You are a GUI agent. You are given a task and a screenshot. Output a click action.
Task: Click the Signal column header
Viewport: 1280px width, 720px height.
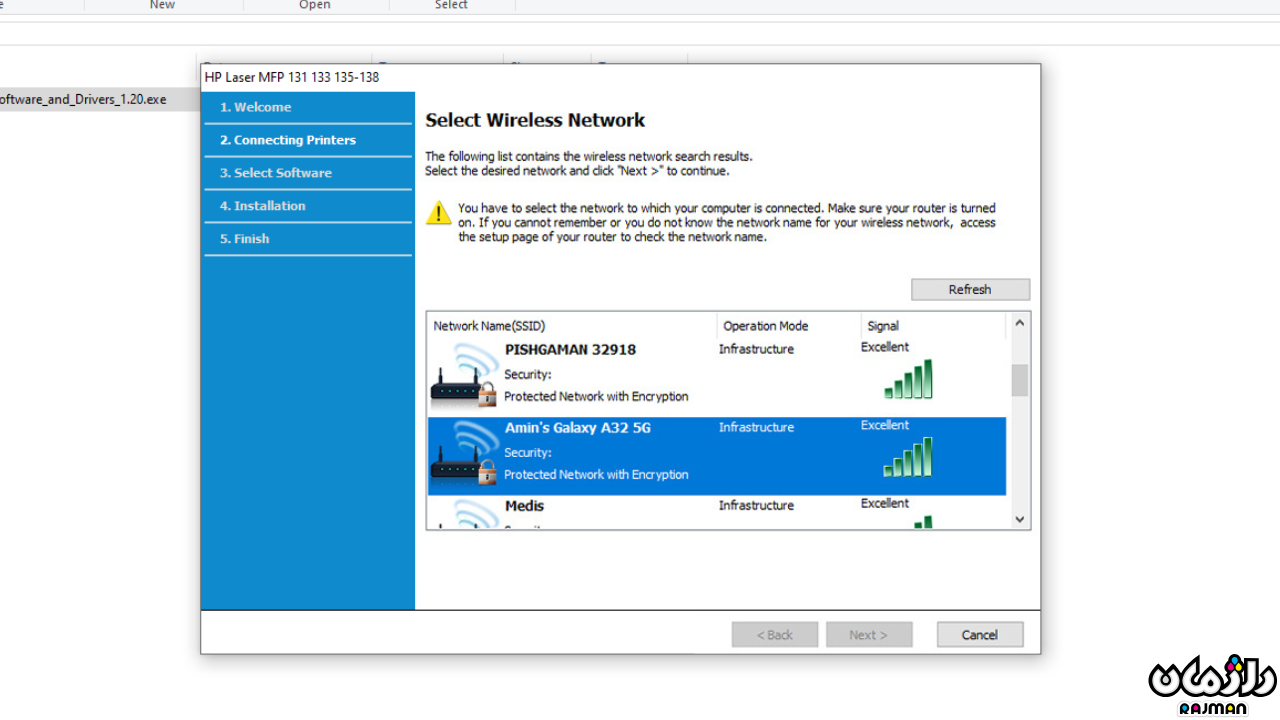coord(933,326)
